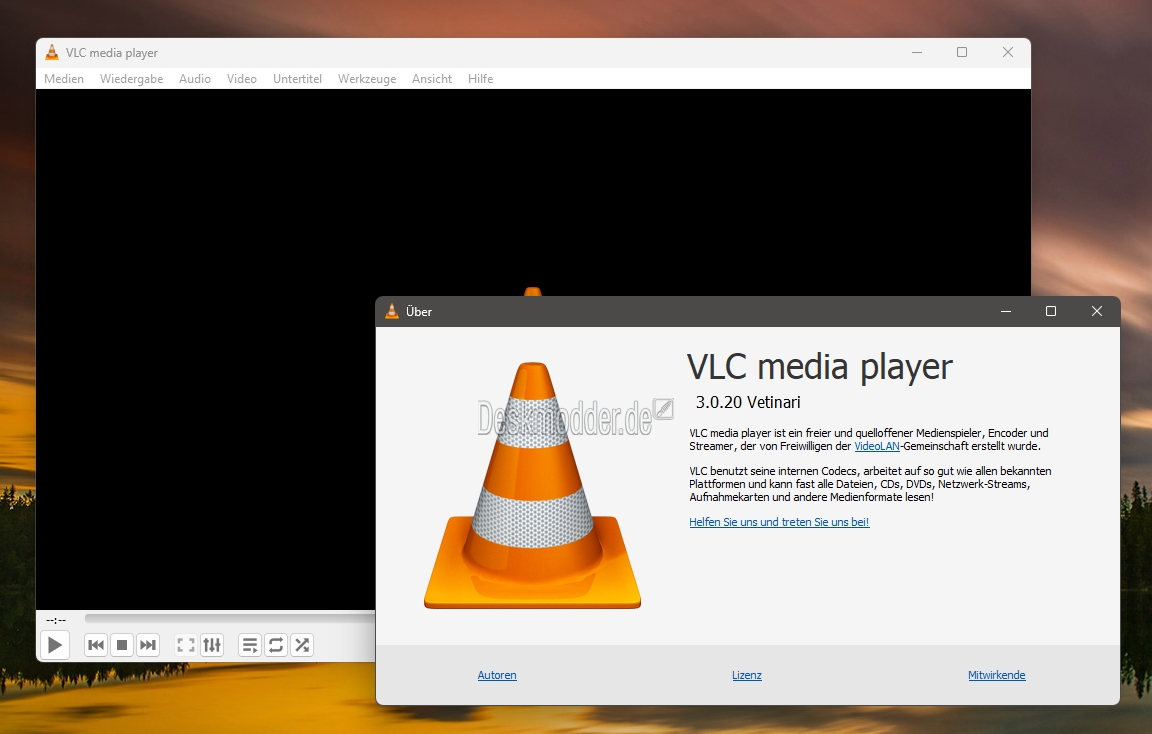
Task: Open extended settings equalizer icon
Action: [x=212, y=645]
